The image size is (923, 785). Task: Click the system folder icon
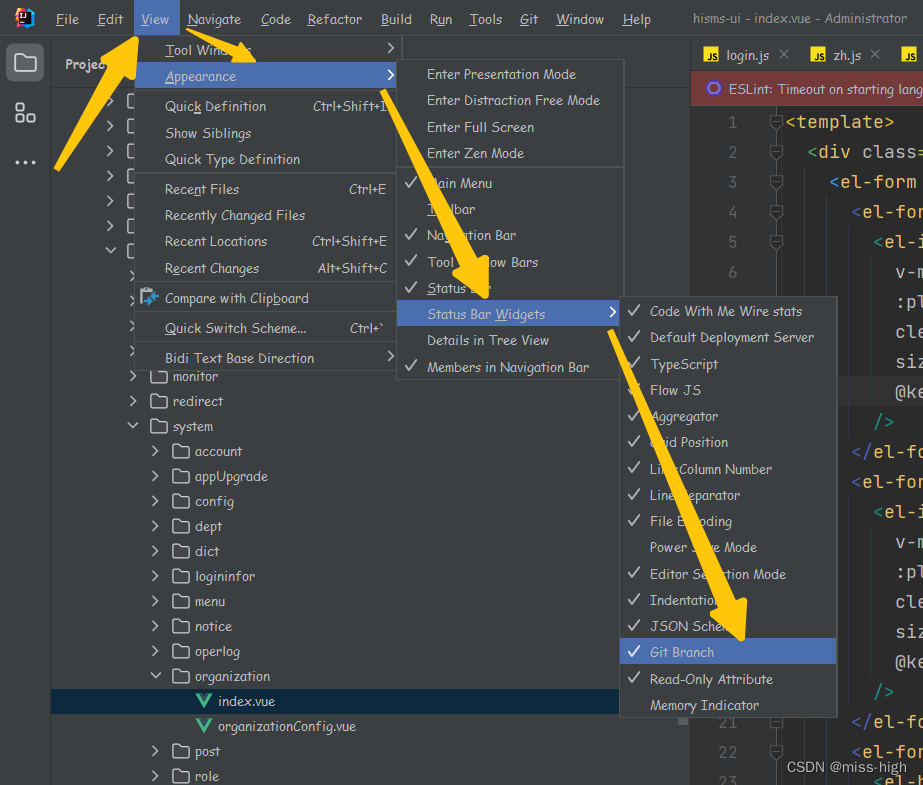click(159, 426)
